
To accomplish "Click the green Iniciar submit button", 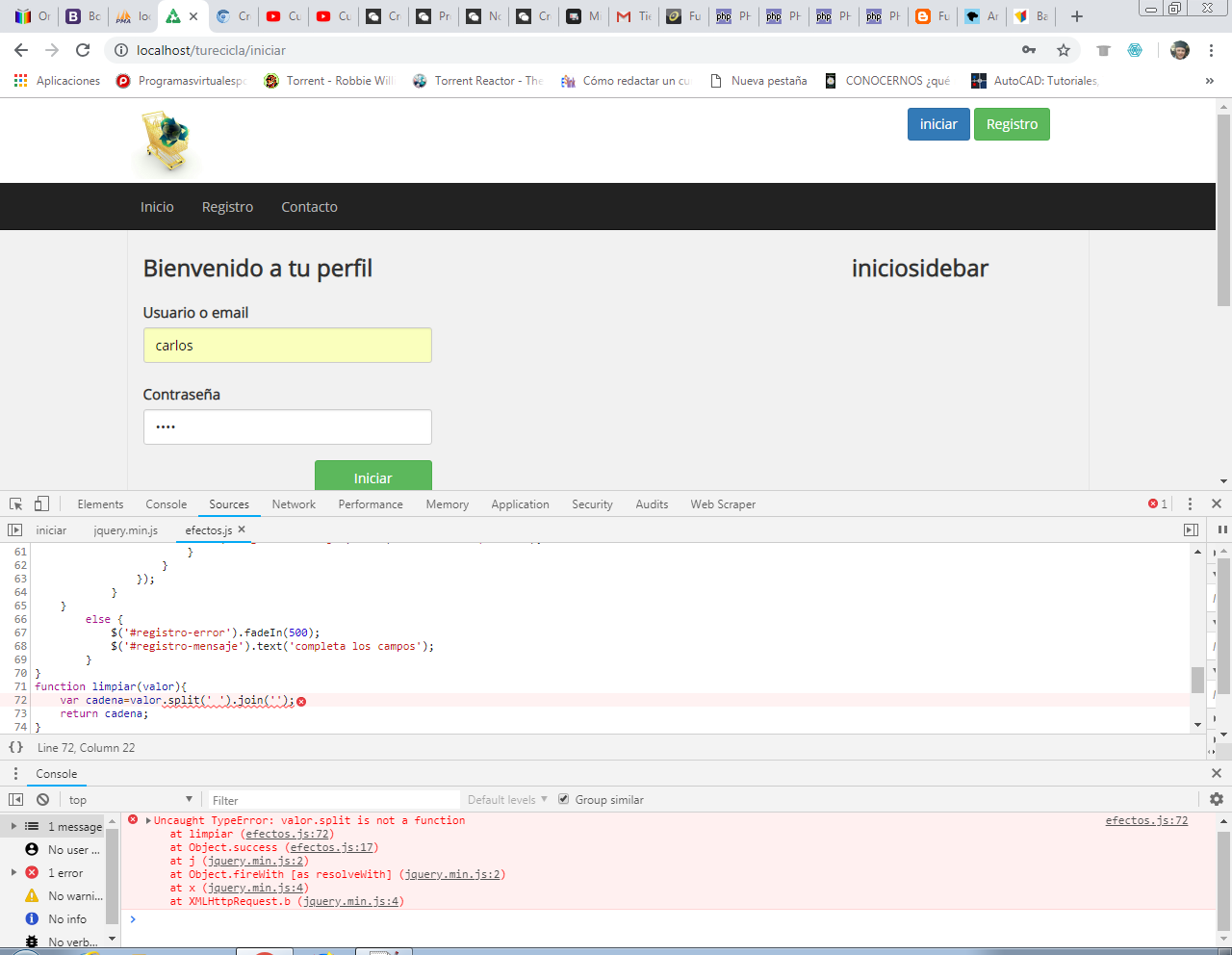I will (x=372, y=477).
